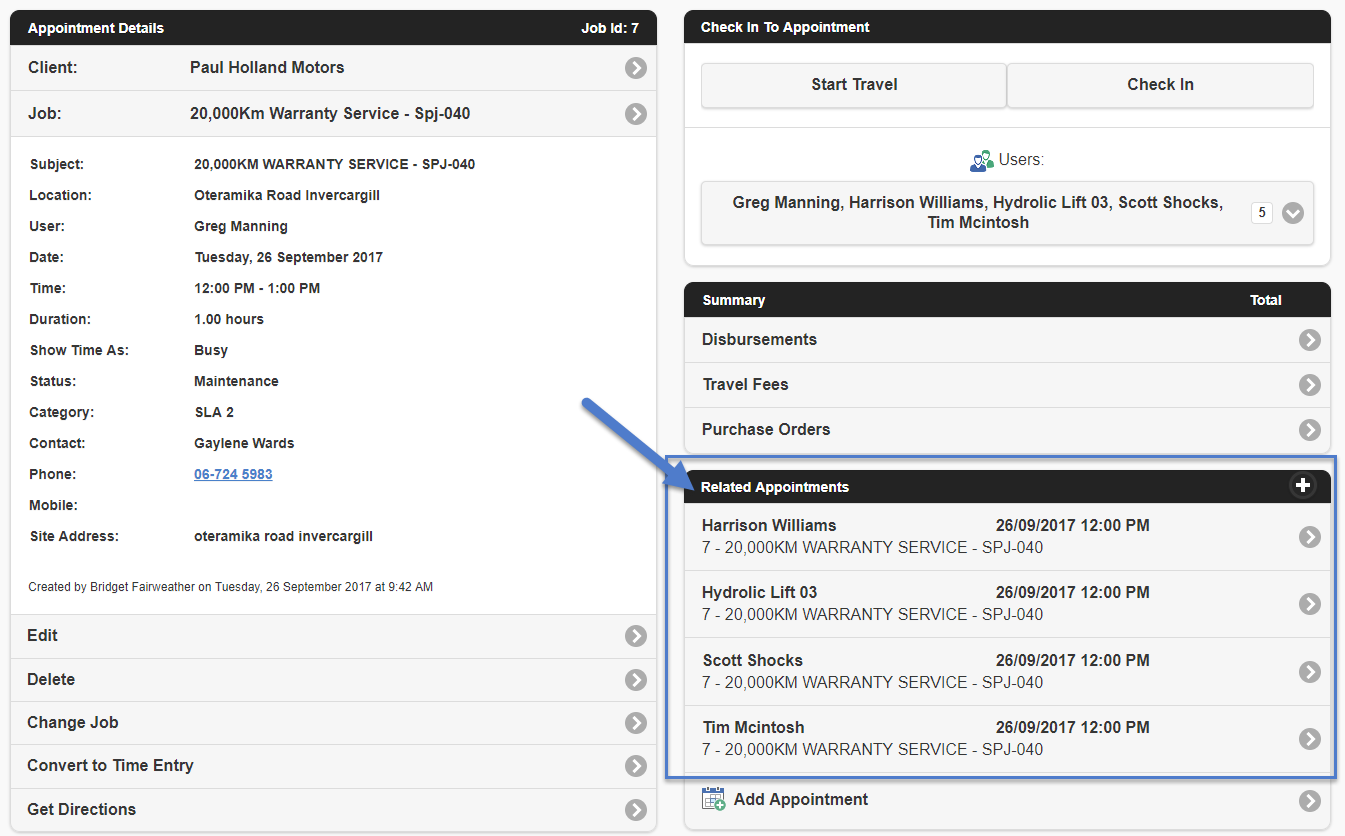This screenshot has height=836, width=1345.
Task: Expand the Users dropdown arrow
Action: (1293, 213)
